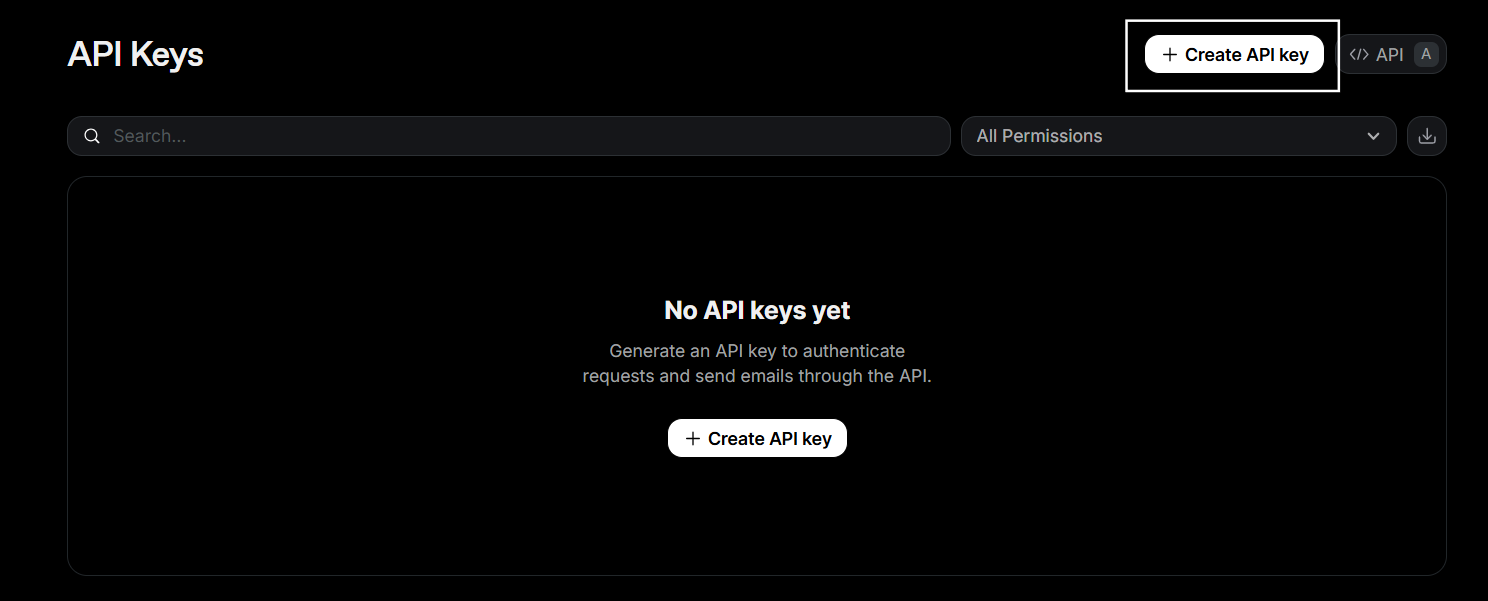Click the </> code icon in API button
The image size is (1488, 601).
(1359, 53)
